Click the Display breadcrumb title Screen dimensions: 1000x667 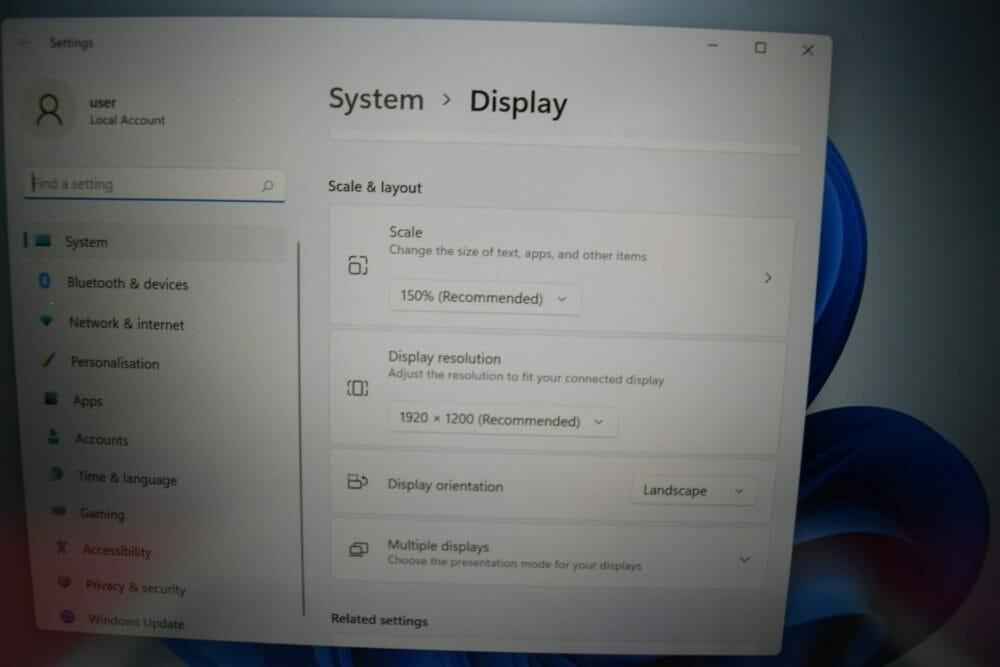[x=518, y=103]
